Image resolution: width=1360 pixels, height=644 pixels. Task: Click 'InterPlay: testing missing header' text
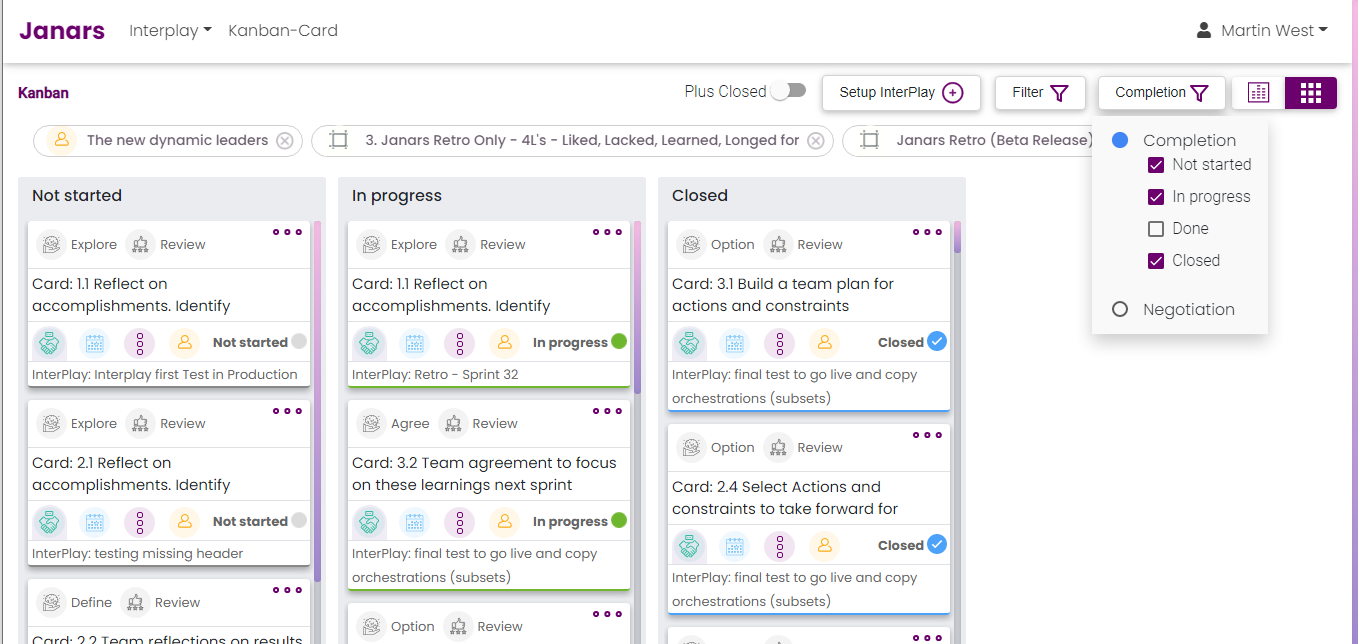tap(138, 554)
